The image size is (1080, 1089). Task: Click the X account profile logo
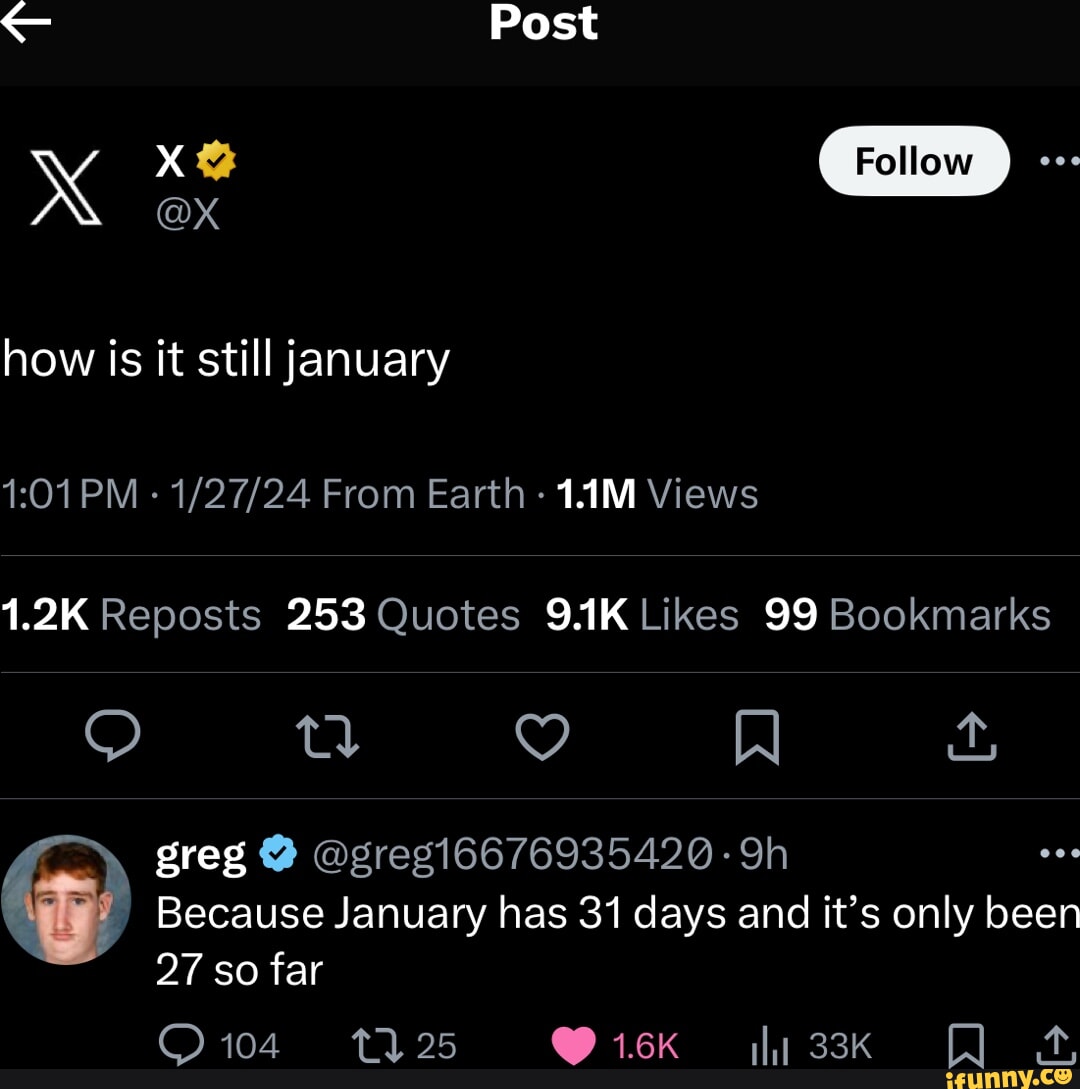(x=66, y=187)
